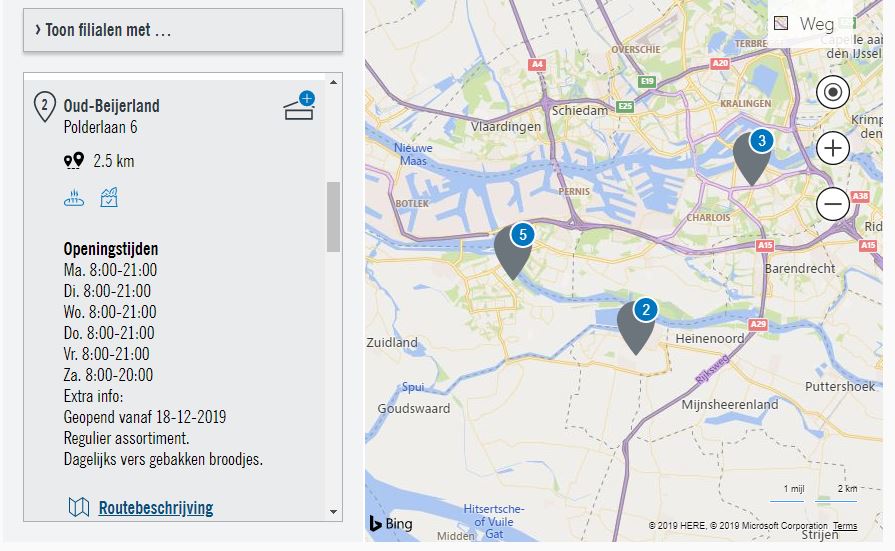Zoom in on the map

point(833,148)
